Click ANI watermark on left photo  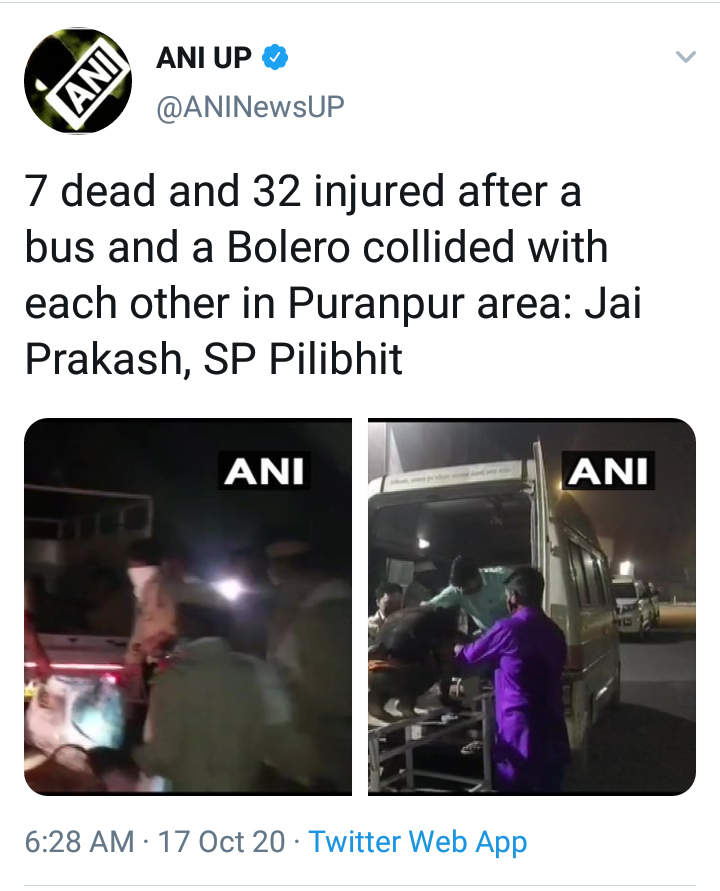pos(264,471)
